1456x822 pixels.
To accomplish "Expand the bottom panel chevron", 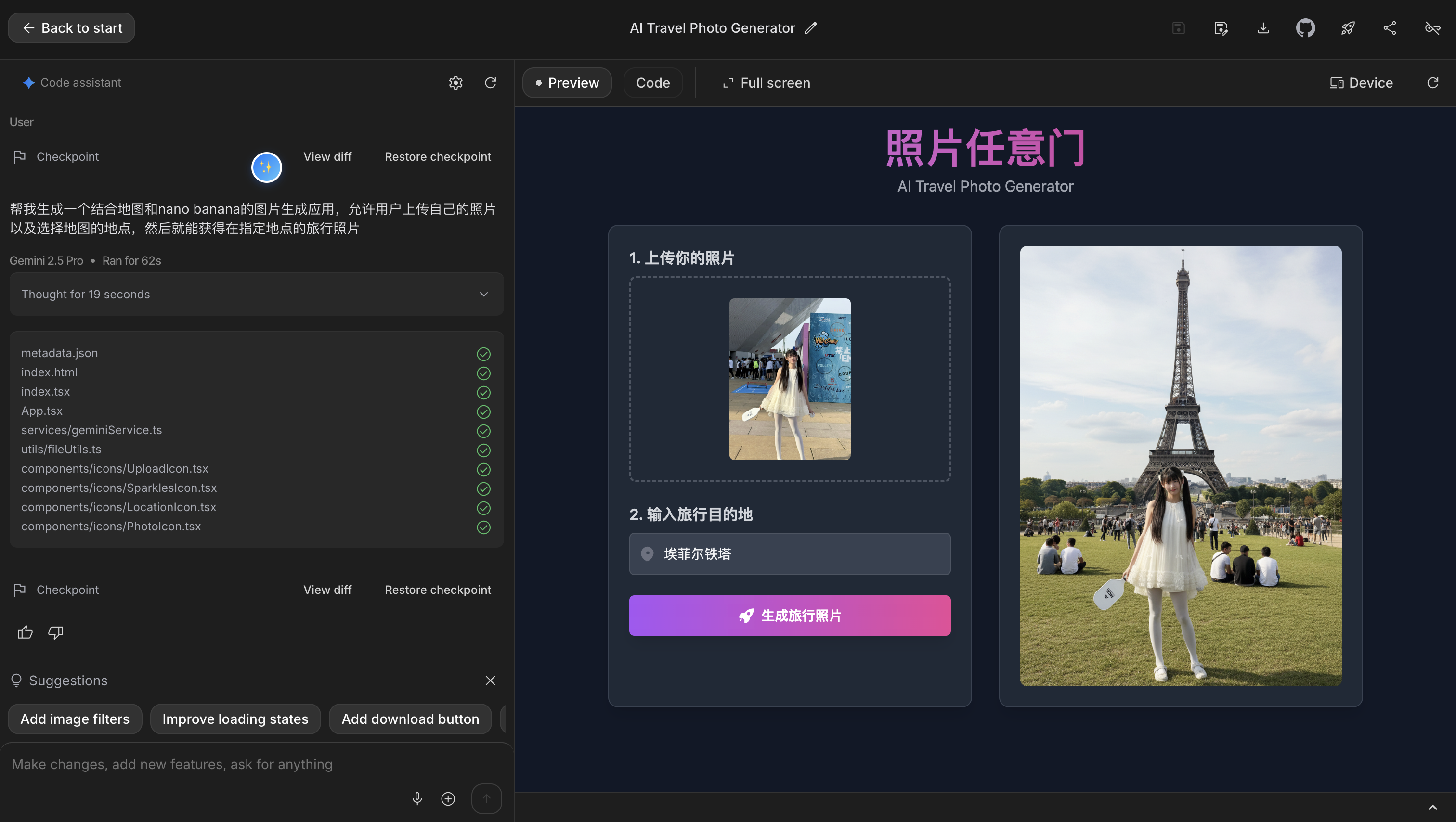I will click(1432, 807).
